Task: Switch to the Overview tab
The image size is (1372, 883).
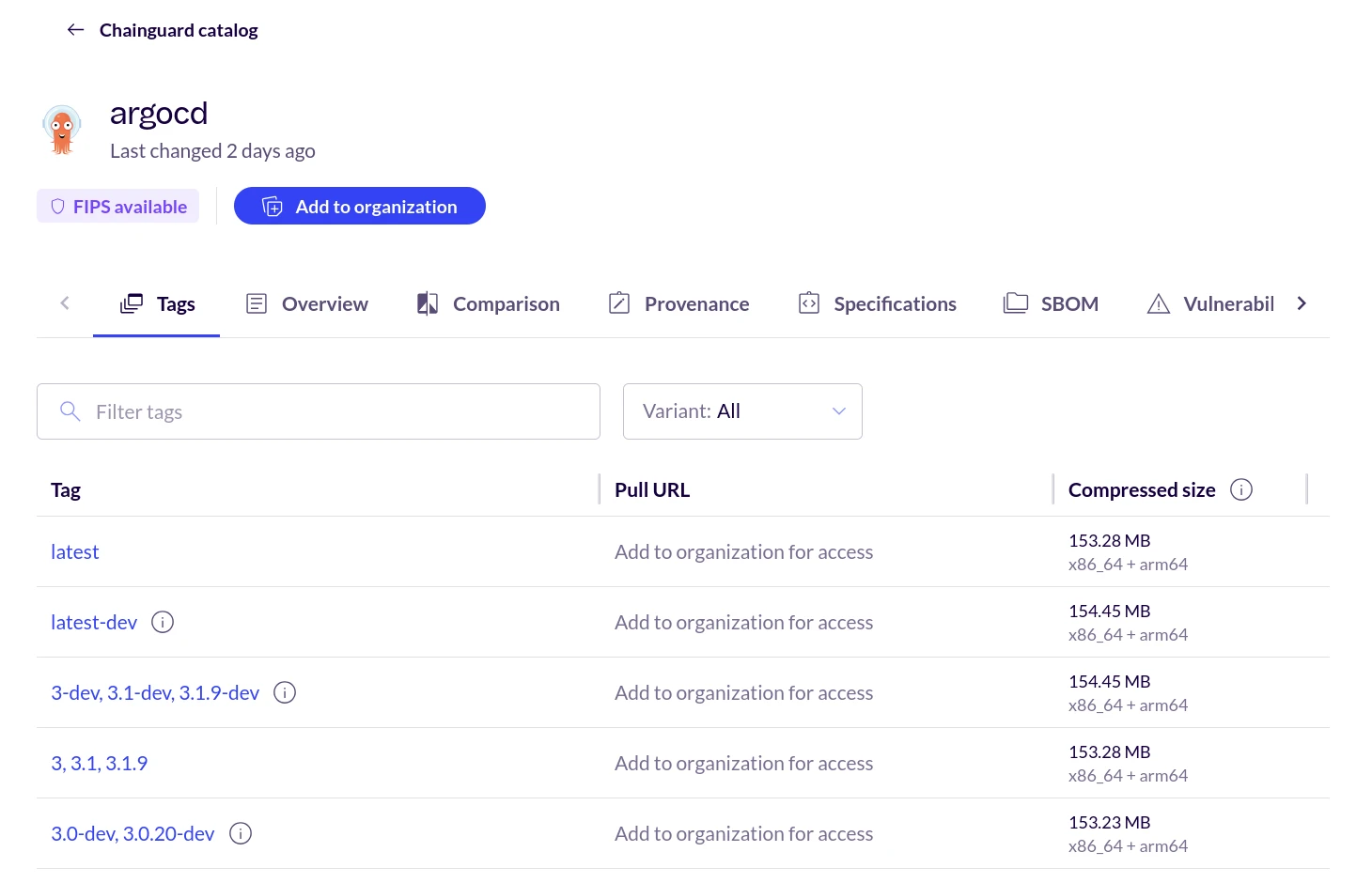Action: pyautogui.click(x=324, y=302)
